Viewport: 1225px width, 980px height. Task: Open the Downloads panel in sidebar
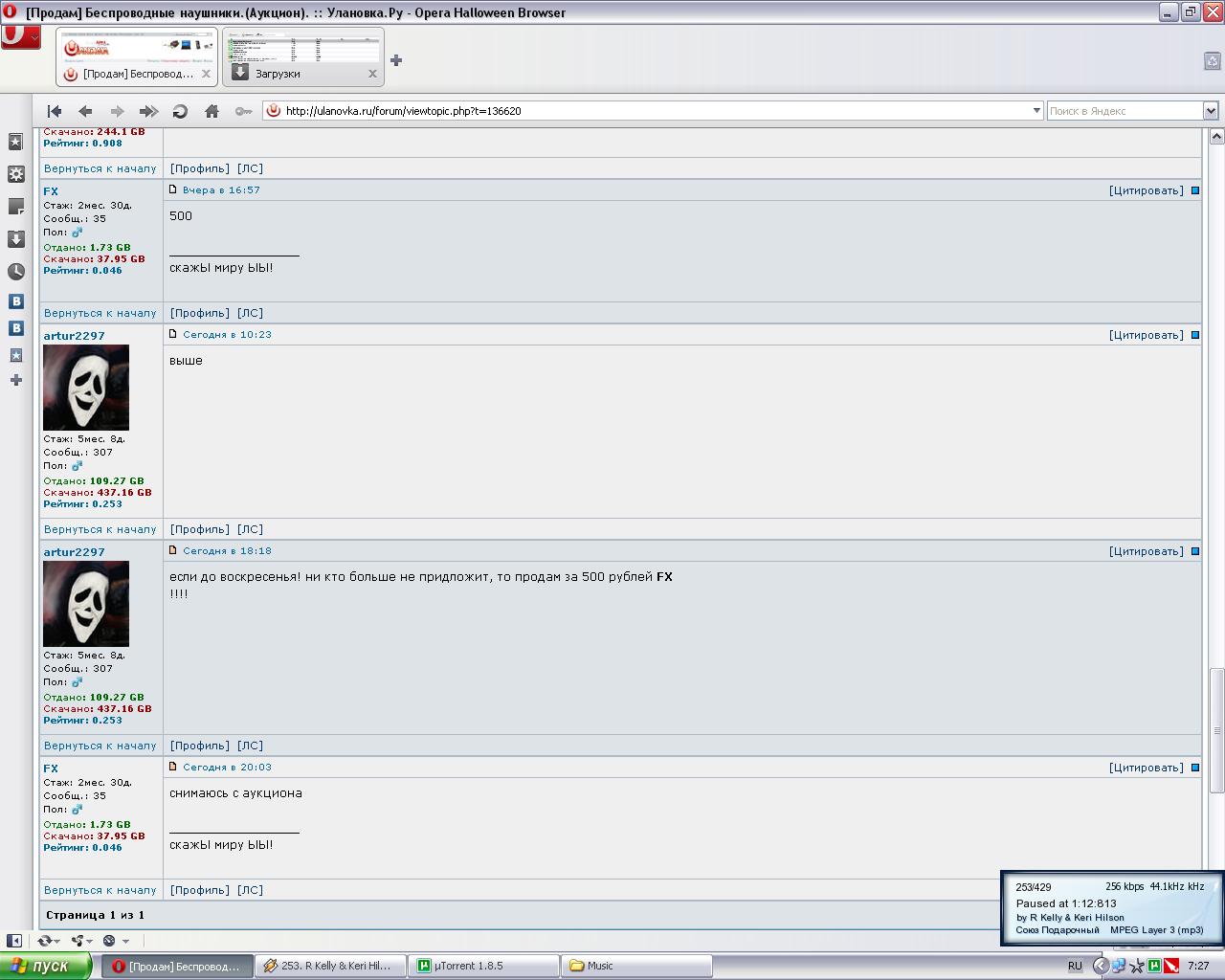coord(16,239)
